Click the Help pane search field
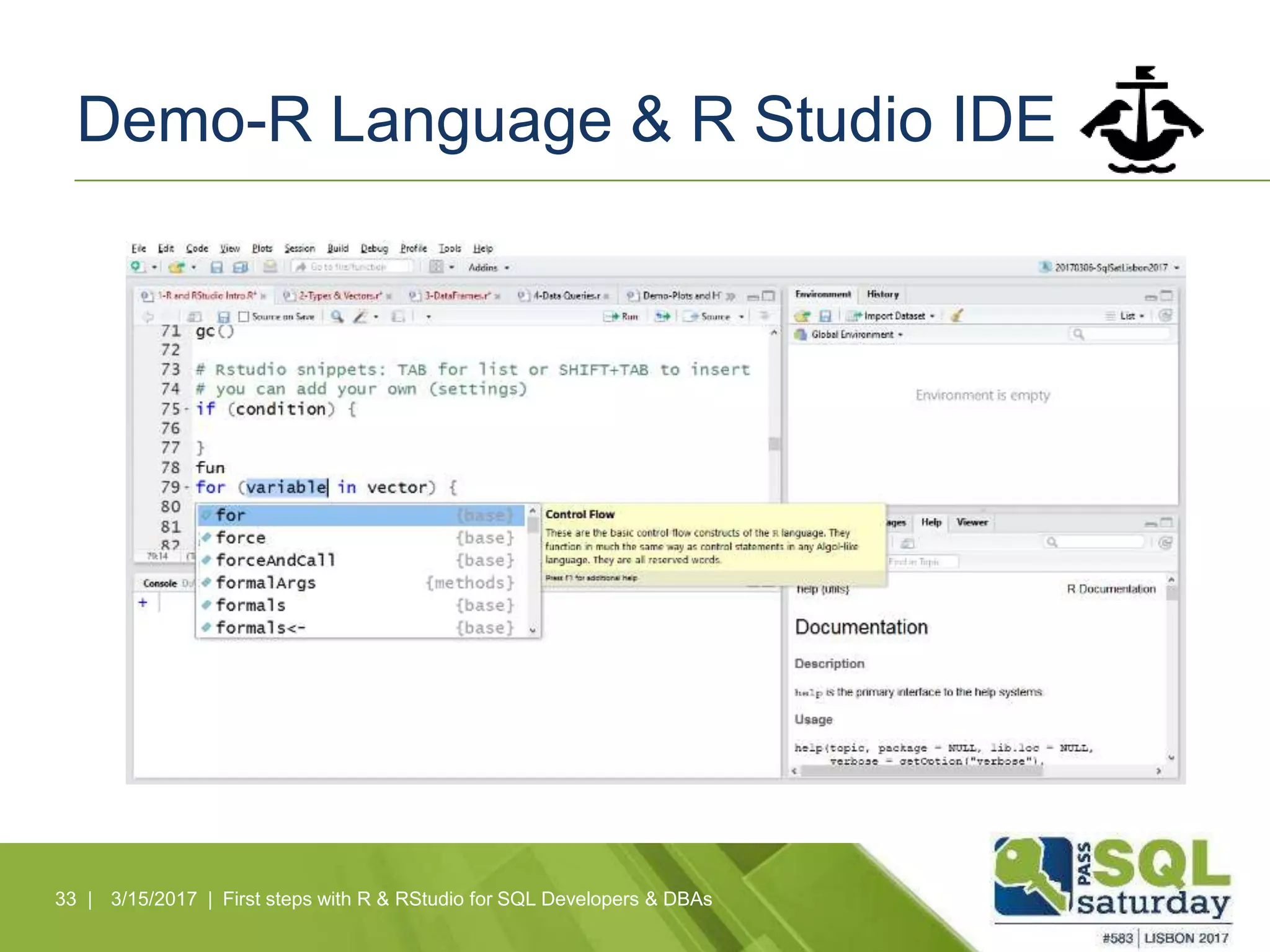The image size is (1270, 952). 1094,542
